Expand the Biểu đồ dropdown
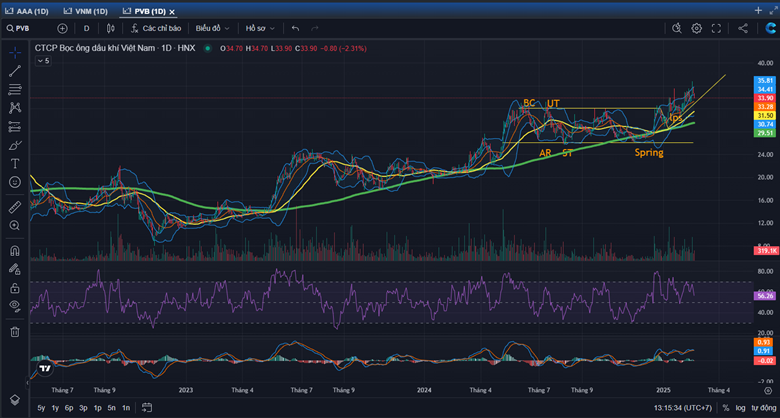The image size is (780, 418). tap(211, 29)
